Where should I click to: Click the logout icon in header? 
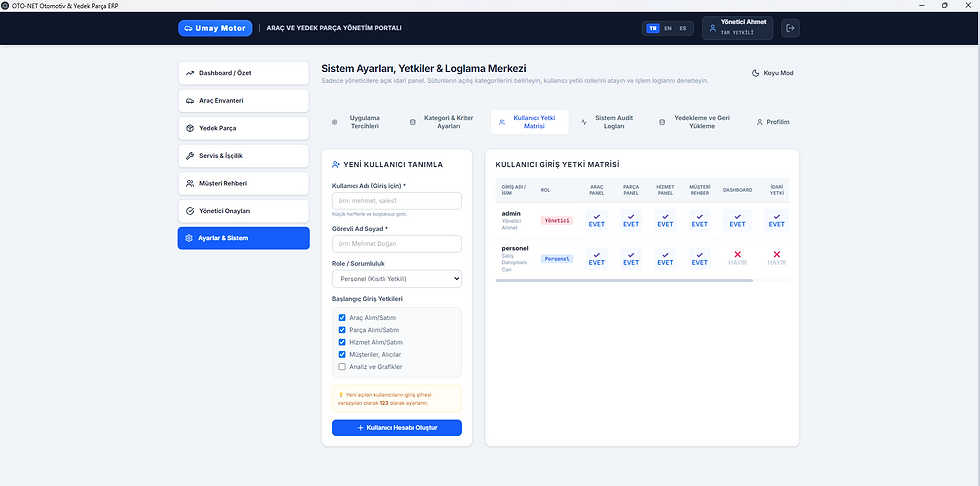point(790,28)
